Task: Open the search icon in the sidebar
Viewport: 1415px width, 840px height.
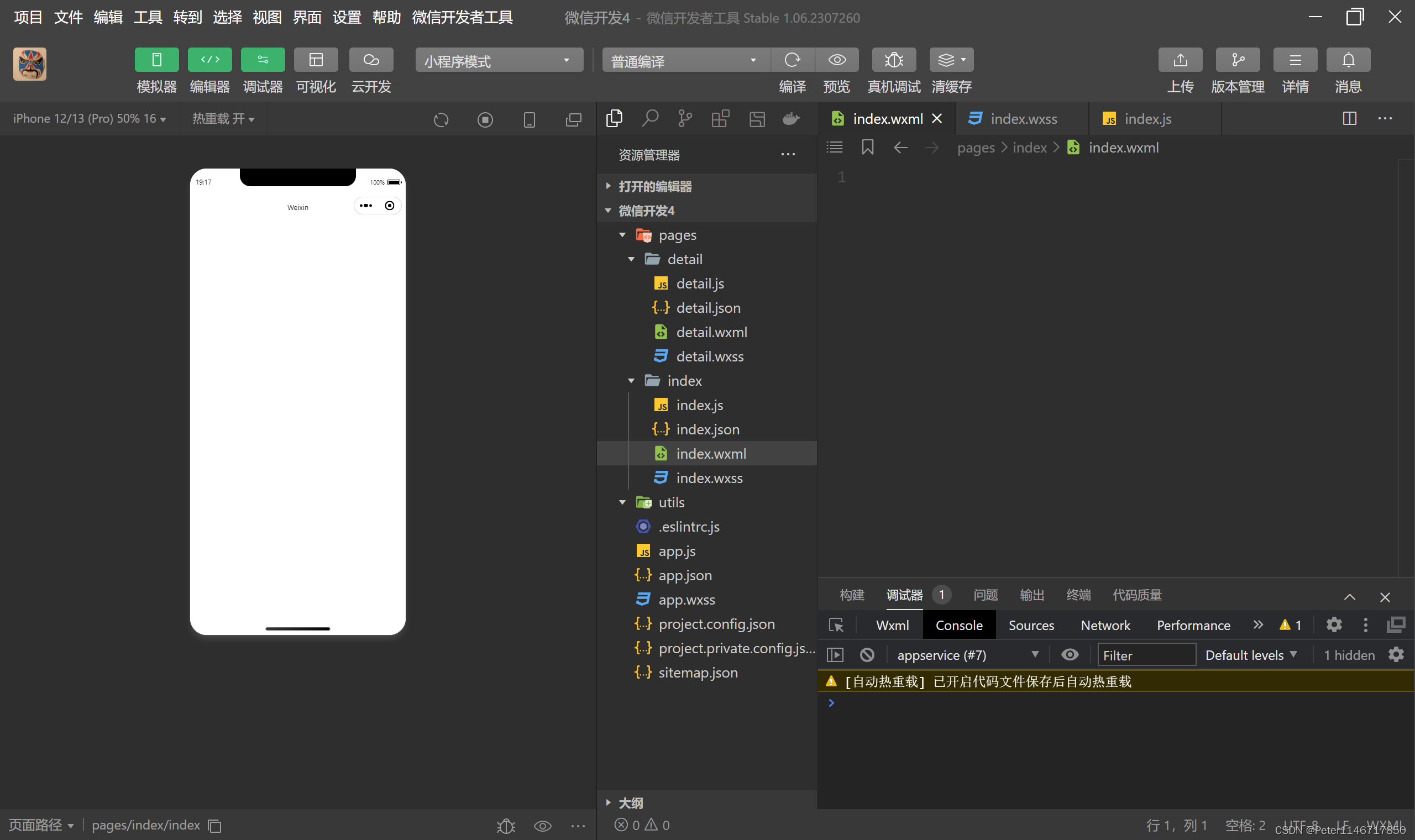Action: click(x=650, y=119)
